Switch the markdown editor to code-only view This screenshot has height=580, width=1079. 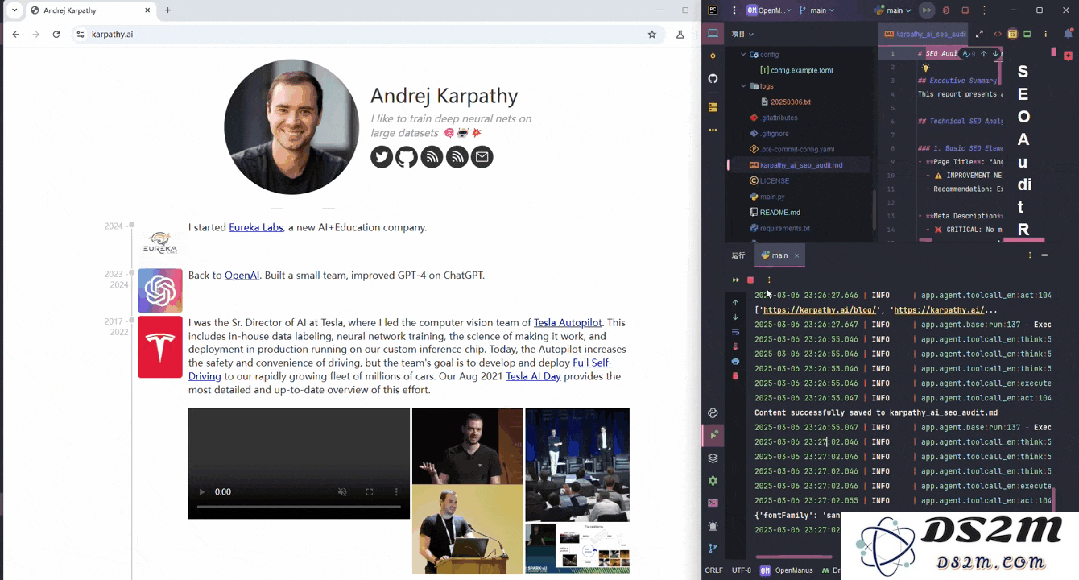point(997,34)
